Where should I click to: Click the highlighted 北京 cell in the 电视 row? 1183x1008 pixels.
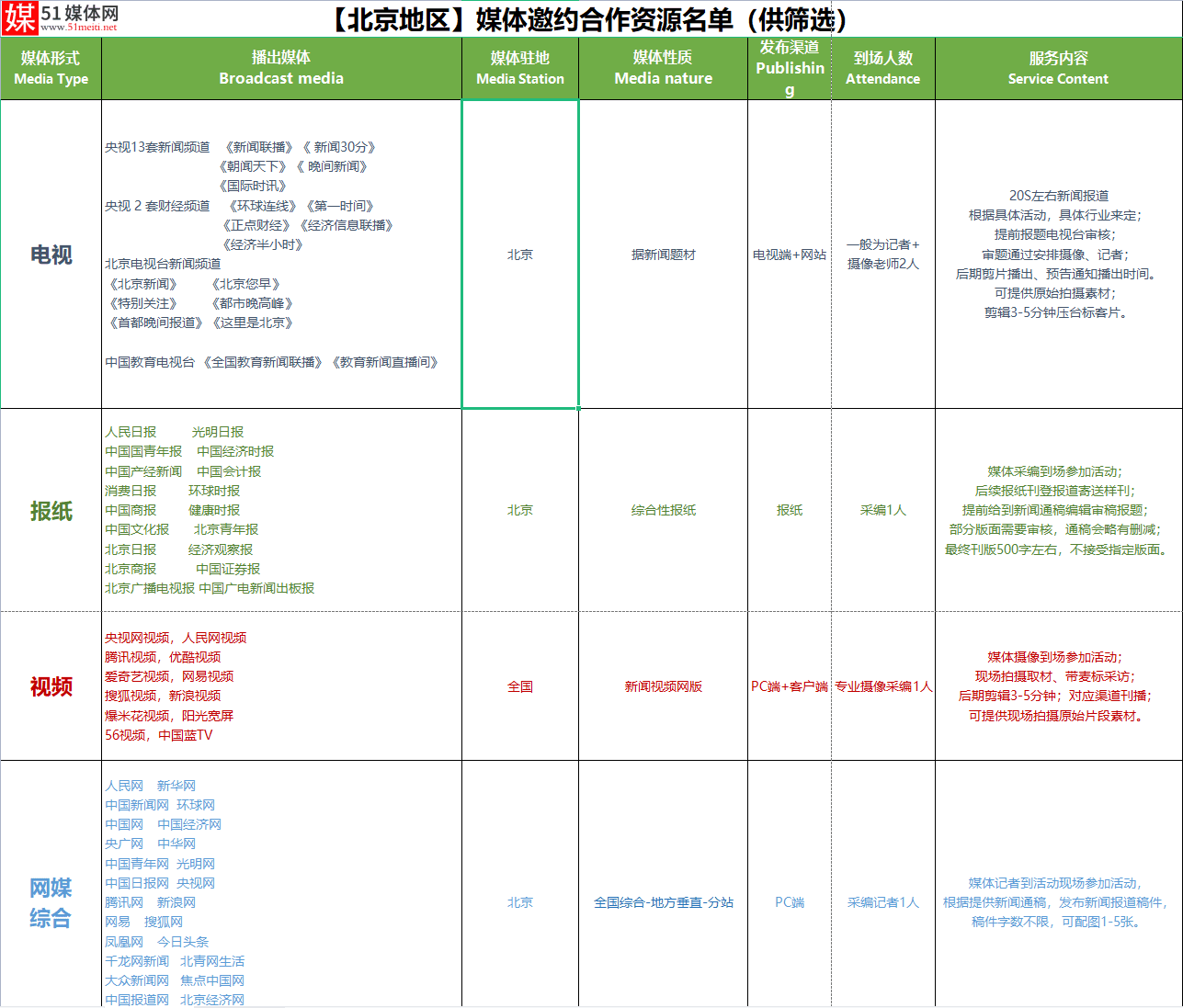coord(520,255)
